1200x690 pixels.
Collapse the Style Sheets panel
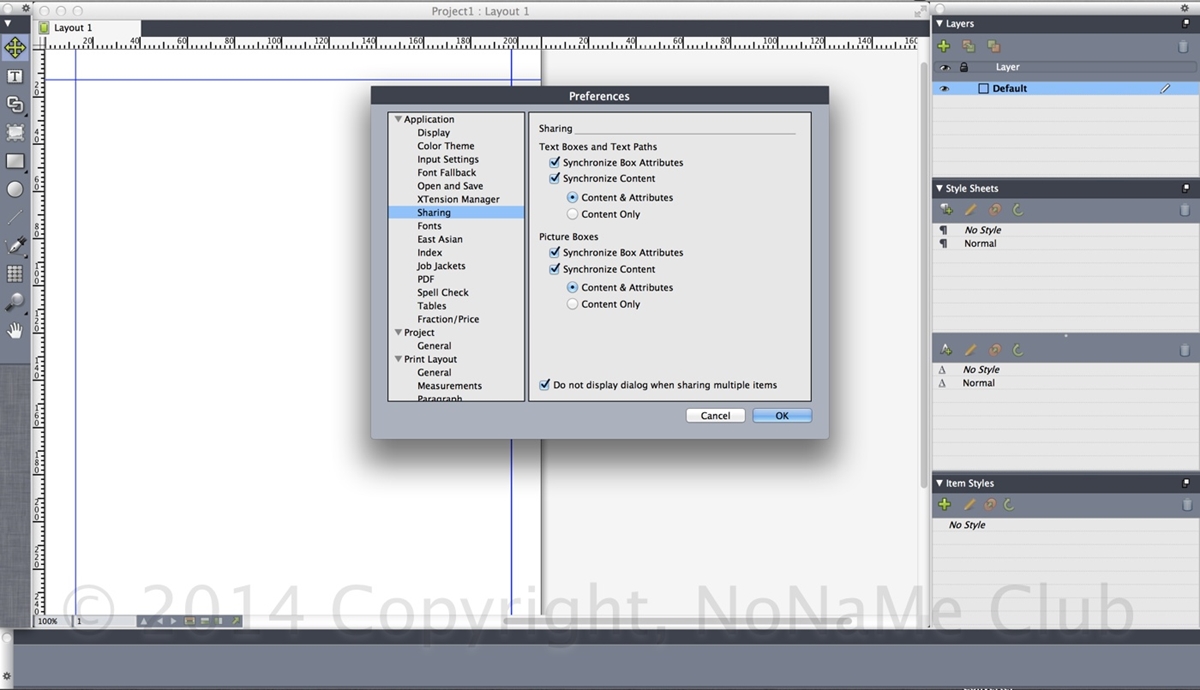coord(939,188)
